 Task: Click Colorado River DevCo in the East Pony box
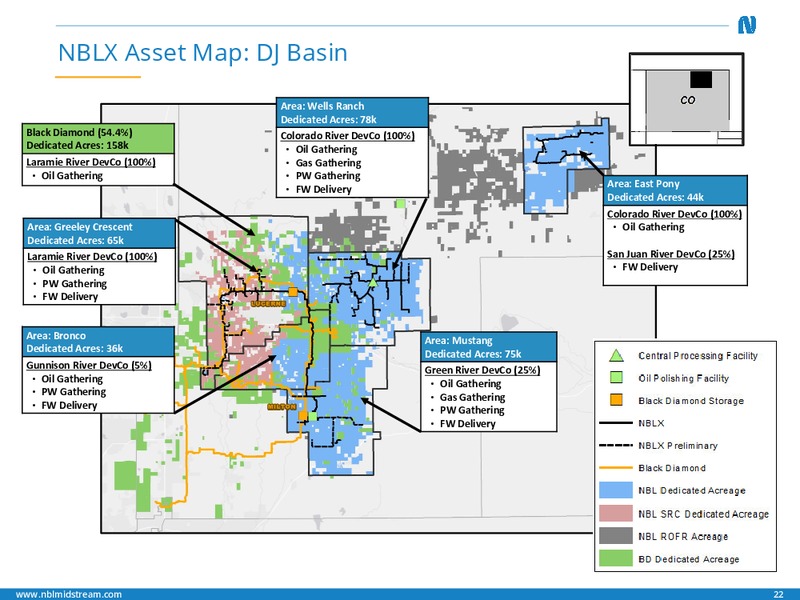[674, 214]
